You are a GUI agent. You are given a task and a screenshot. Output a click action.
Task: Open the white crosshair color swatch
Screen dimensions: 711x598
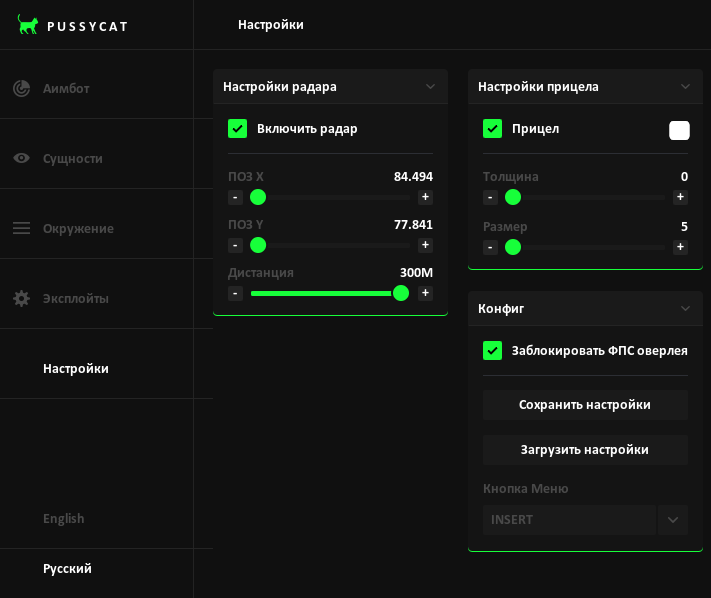coord(679,130)
